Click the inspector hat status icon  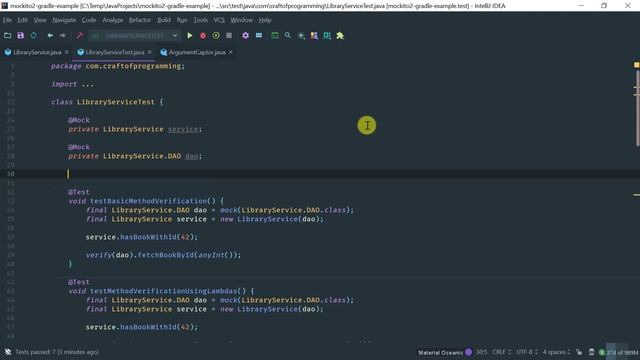click(x=591, y=352)
